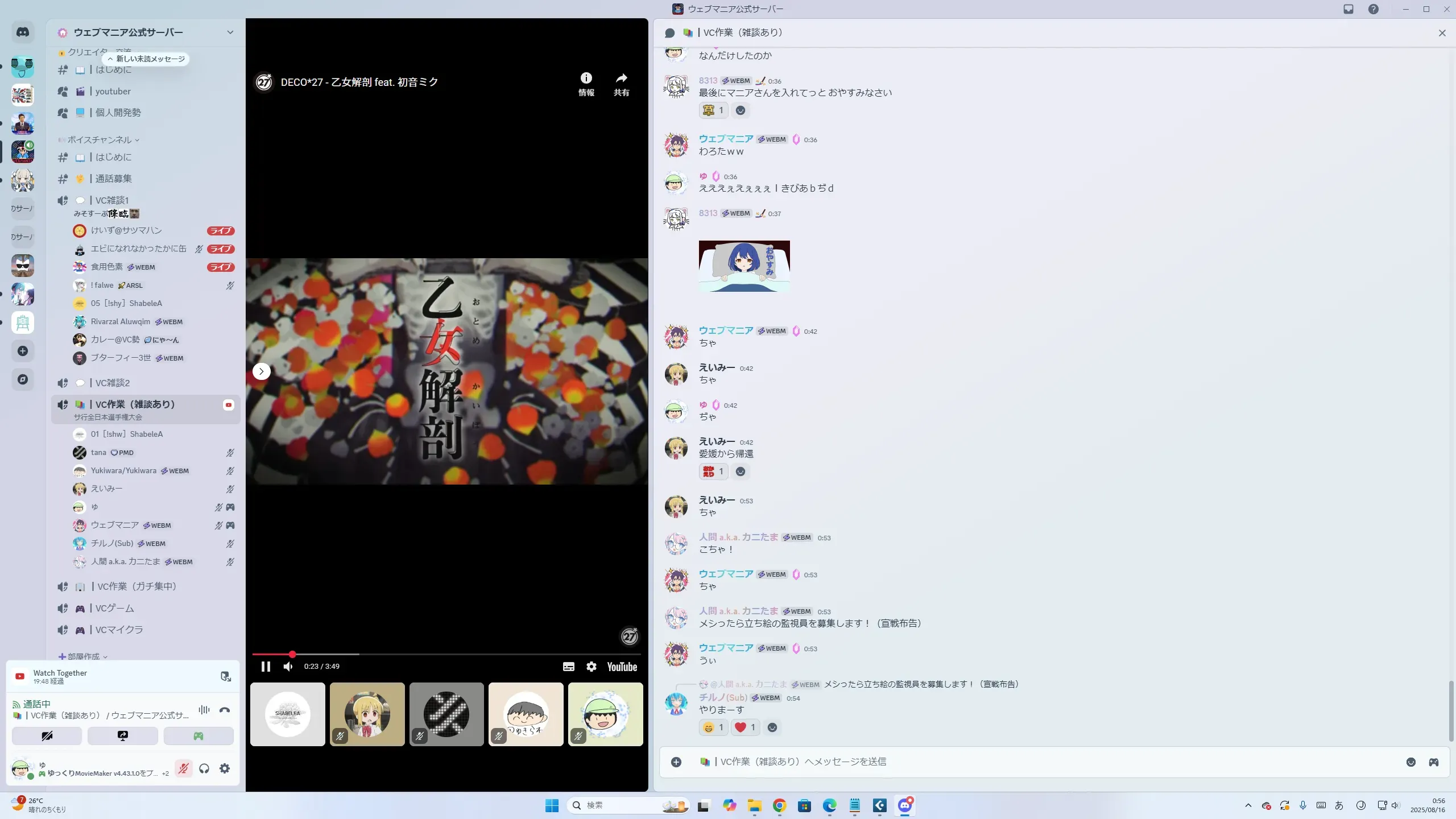Seek on the video progress bar
Screen dimensions: 1456x819
[x=455, y=655]
